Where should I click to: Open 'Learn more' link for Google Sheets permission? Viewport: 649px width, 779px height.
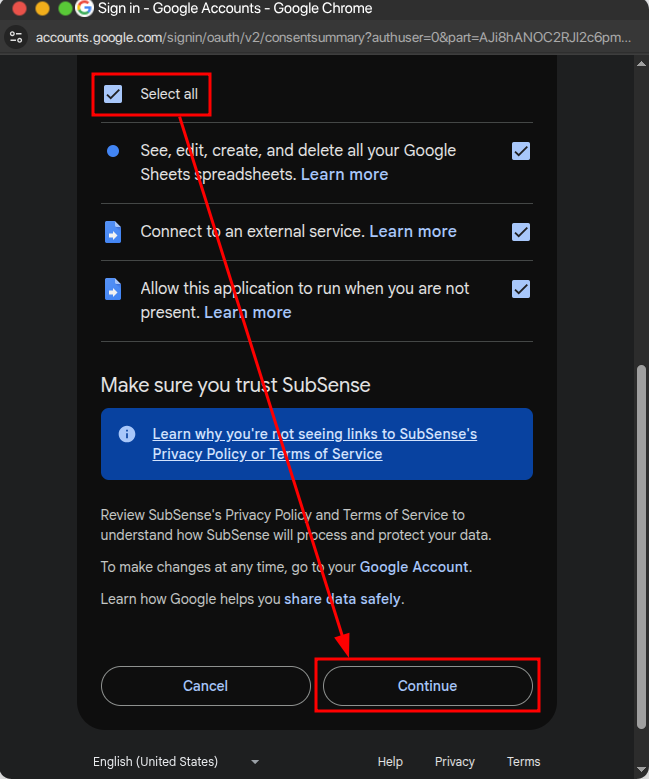(344, 174)
